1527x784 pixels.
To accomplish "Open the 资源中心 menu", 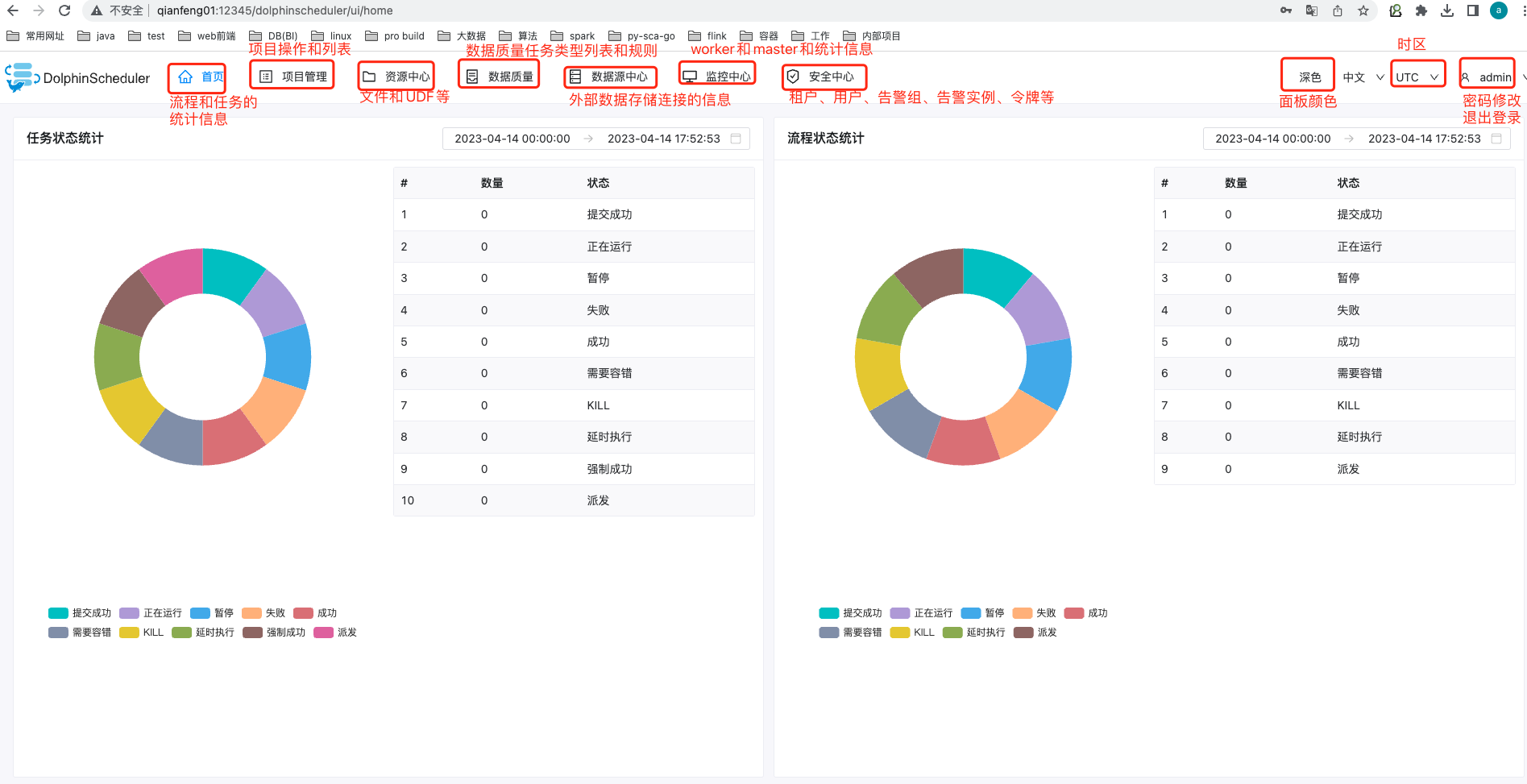I will tap(396, 77).
